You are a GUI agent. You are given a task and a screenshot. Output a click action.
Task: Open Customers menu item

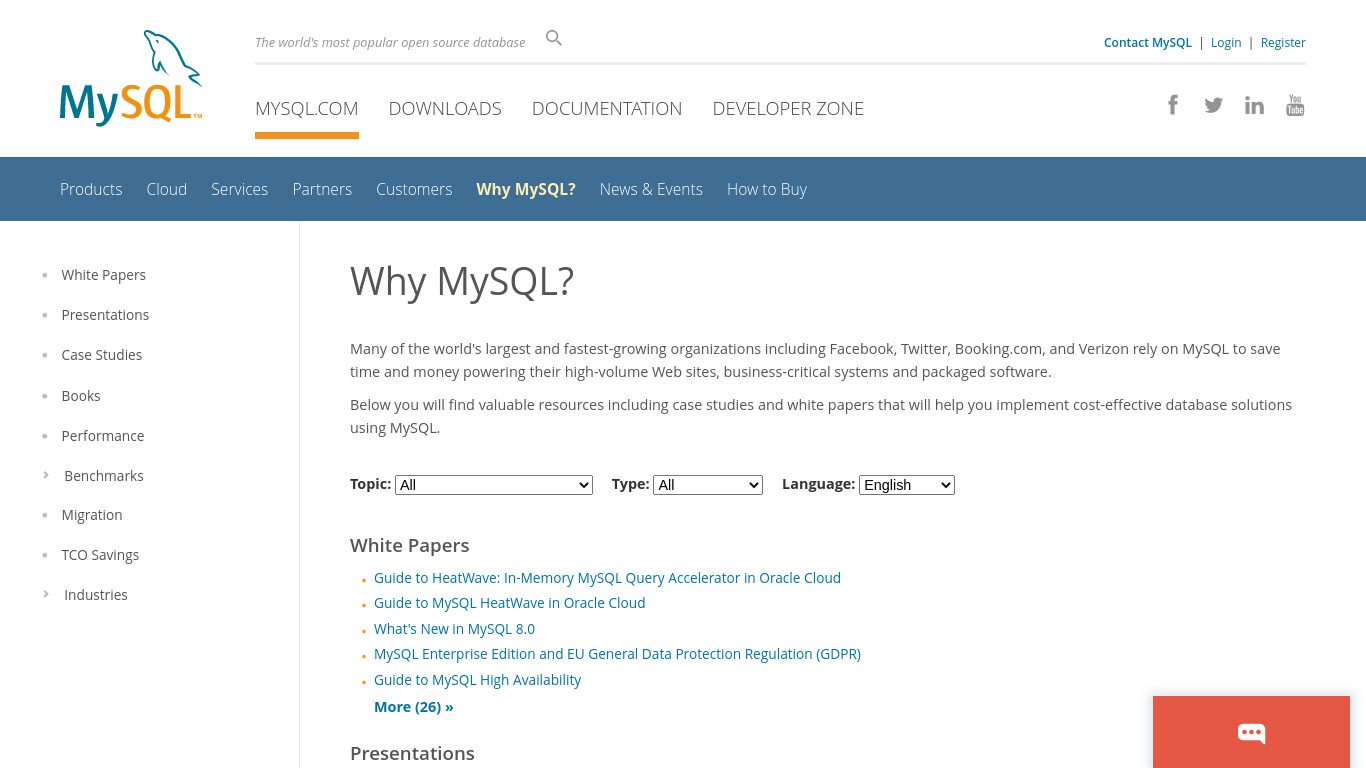414,189
